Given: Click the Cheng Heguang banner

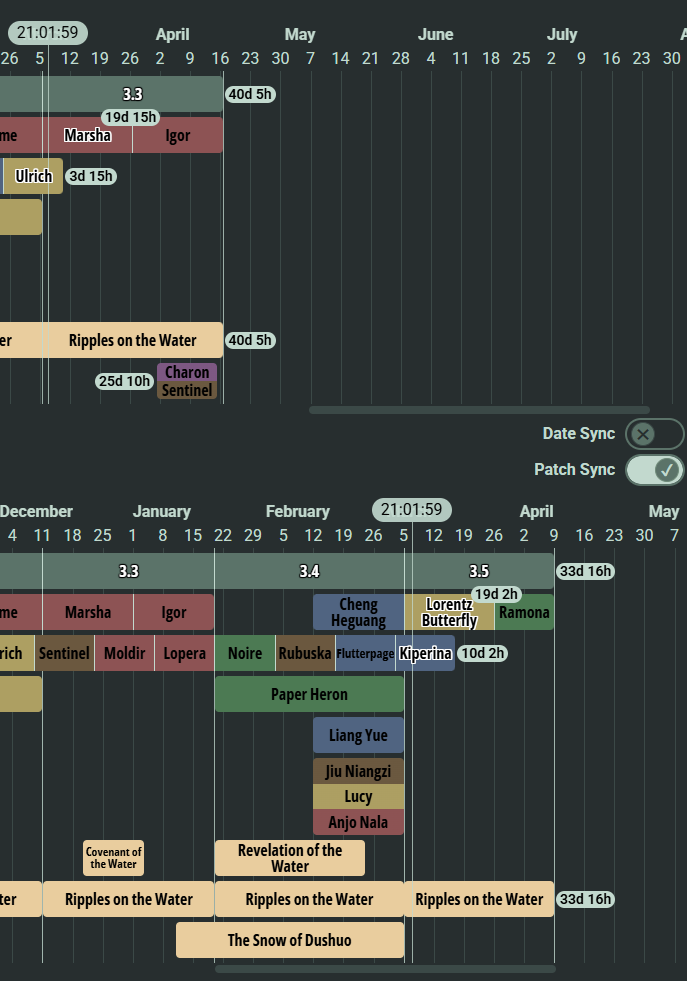Looking at the screenshot, I should [x=359, y=612].
